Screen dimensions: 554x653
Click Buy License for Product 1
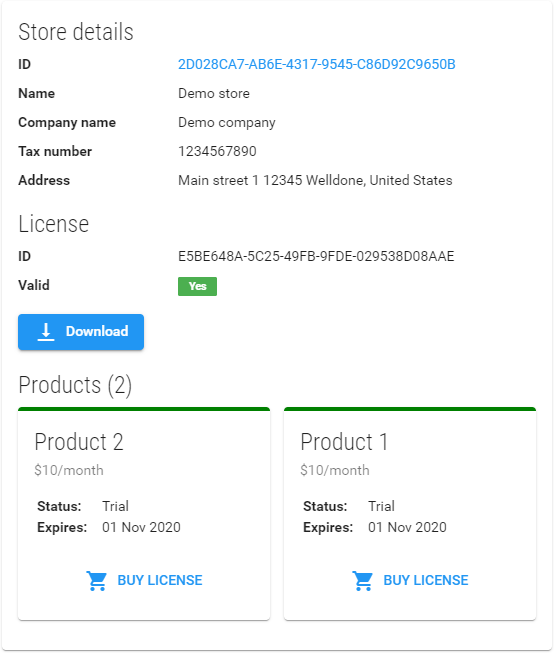point(410,580)
